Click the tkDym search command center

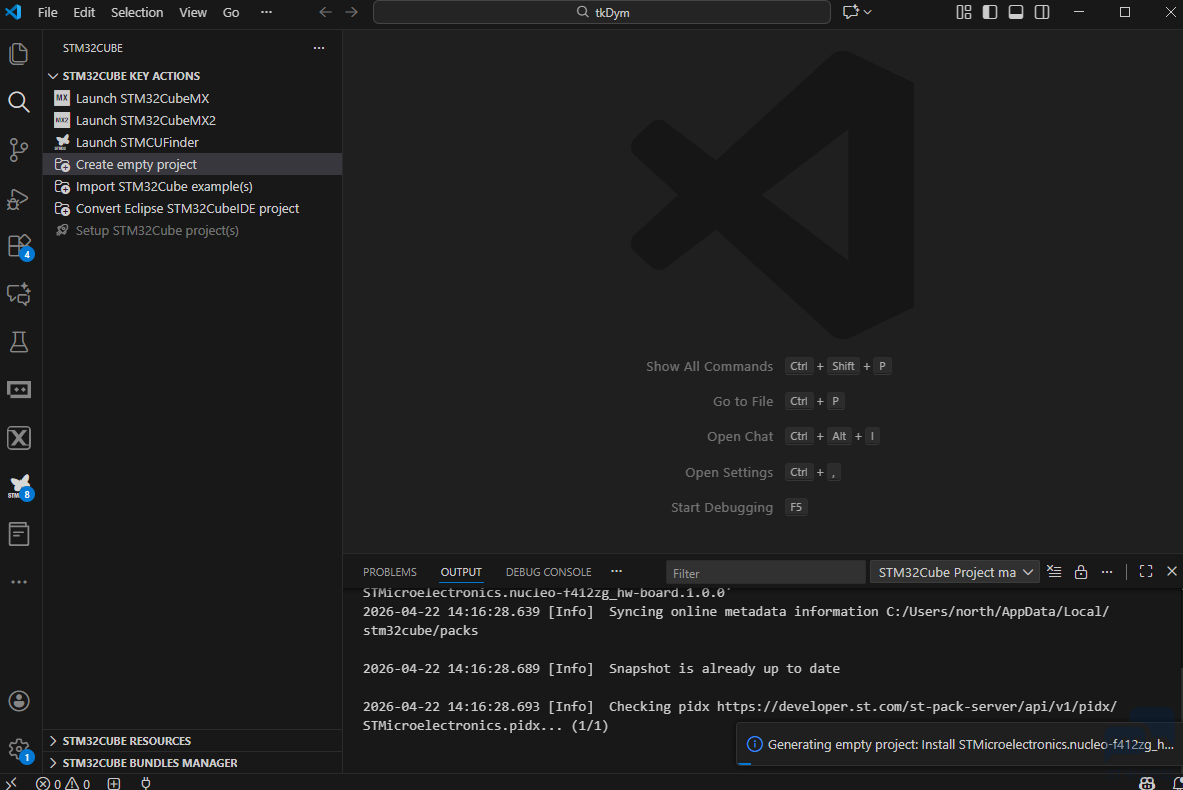[602, 12]
